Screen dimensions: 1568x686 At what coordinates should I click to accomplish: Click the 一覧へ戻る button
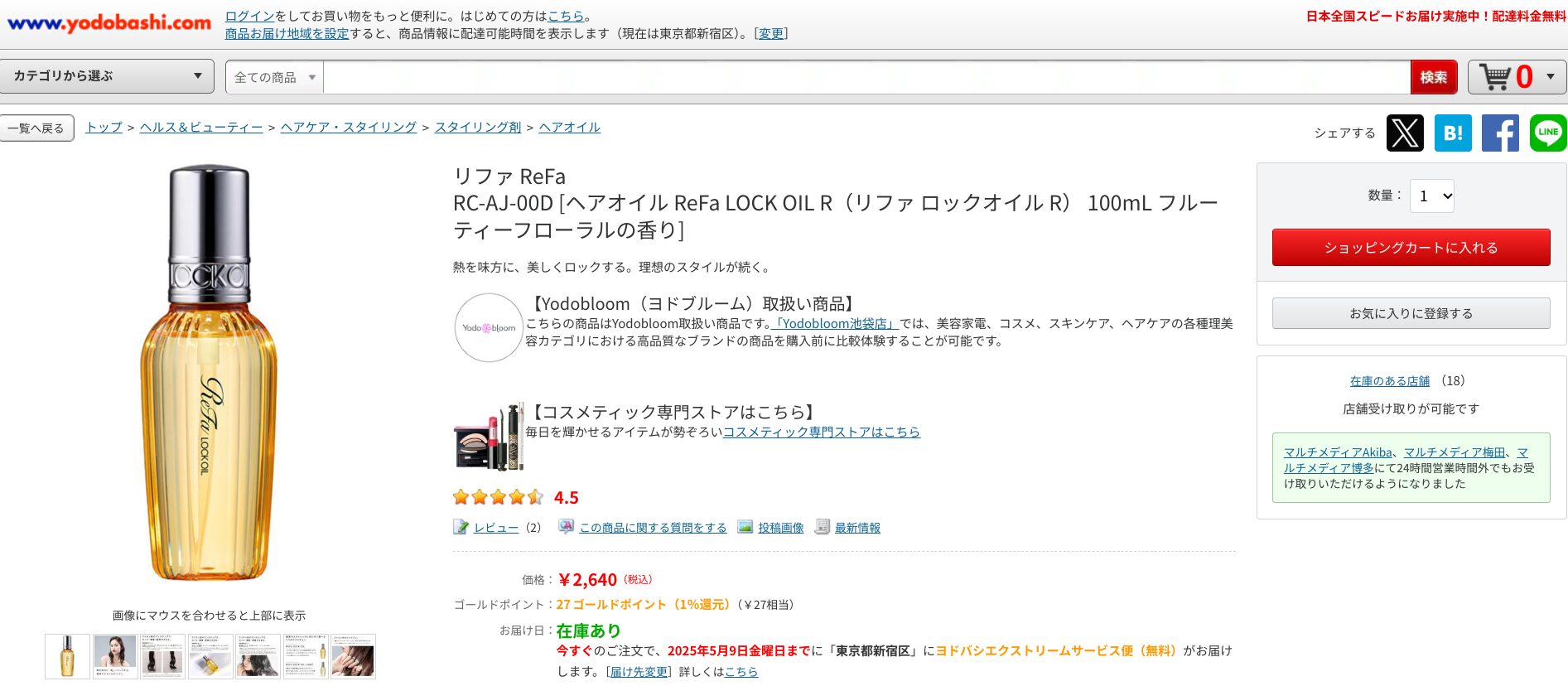[x=36, y=128]
